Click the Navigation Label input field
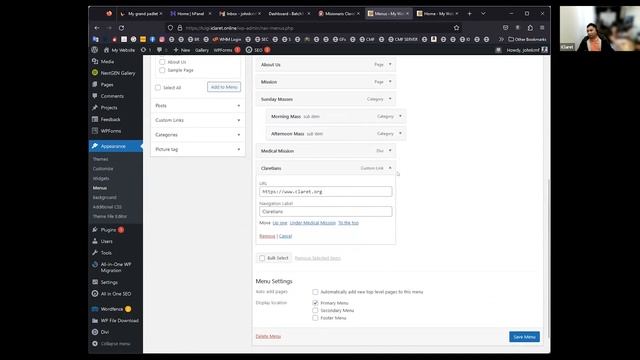 tap(325, 211)
